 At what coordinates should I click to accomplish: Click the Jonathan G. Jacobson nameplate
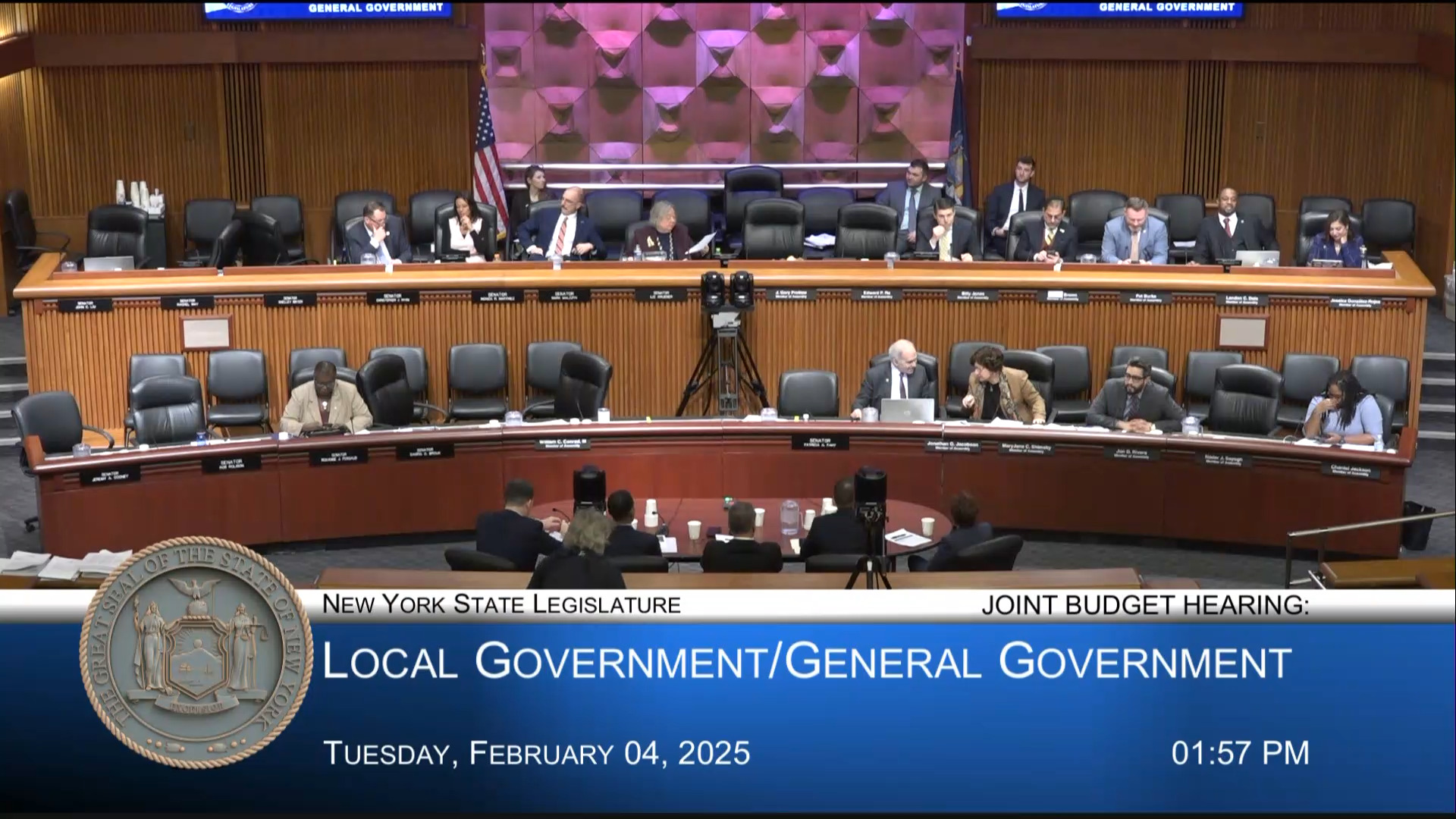(x=952, y=446)
